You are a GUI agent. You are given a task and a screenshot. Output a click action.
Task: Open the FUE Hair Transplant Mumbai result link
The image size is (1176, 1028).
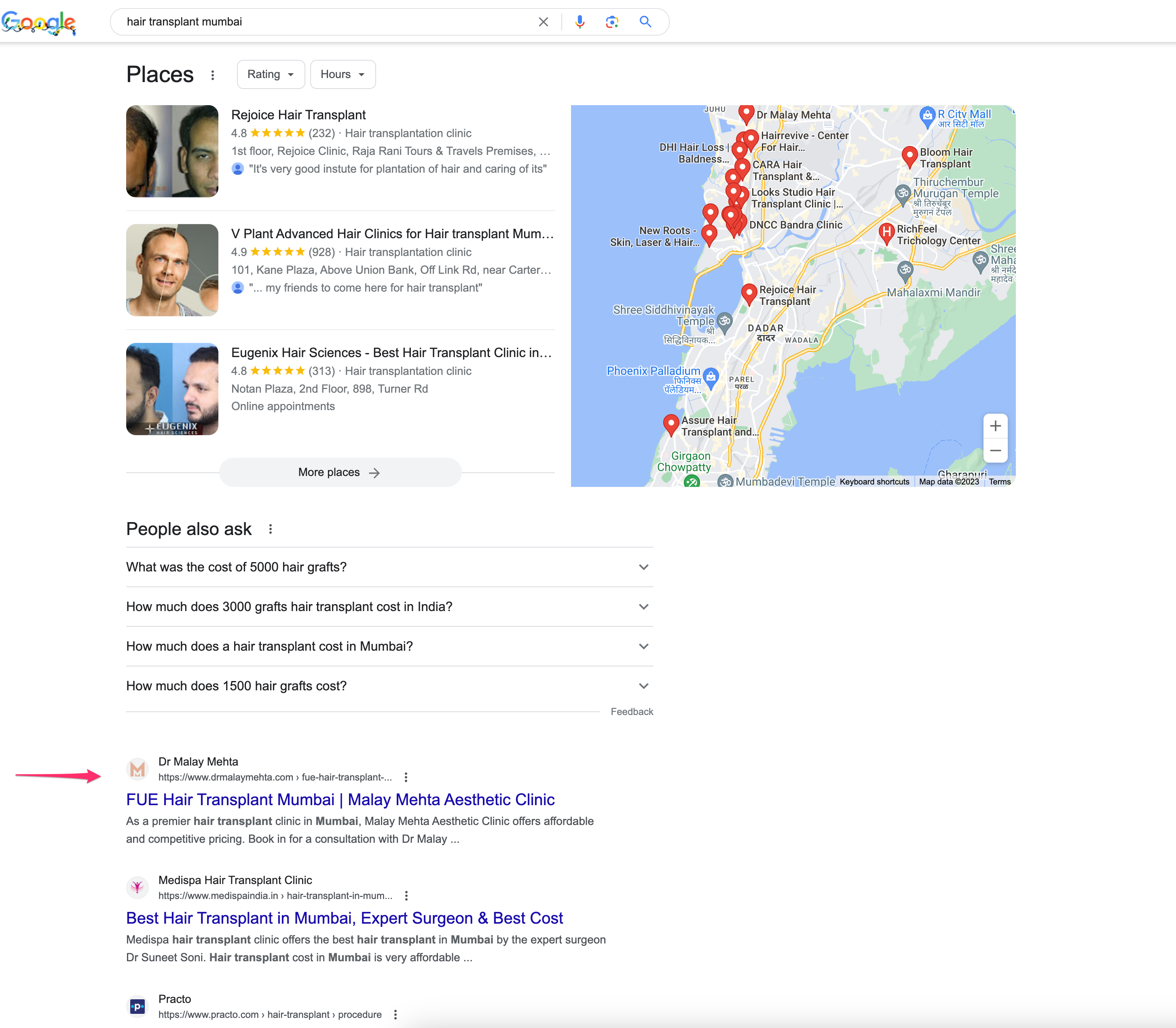tap(340, 800)
